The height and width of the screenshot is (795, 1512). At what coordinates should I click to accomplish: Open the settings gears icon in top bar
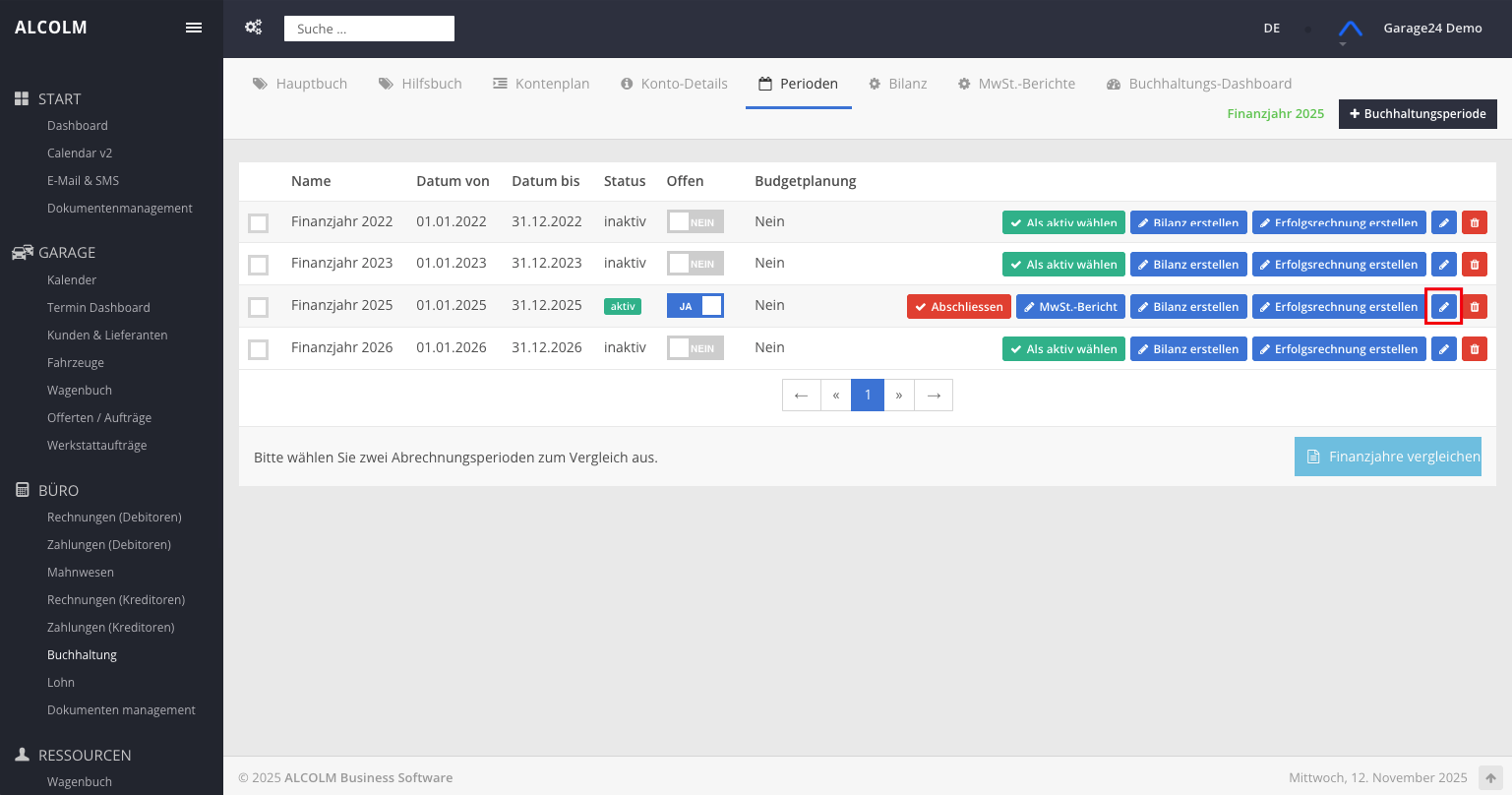point(253,28)
